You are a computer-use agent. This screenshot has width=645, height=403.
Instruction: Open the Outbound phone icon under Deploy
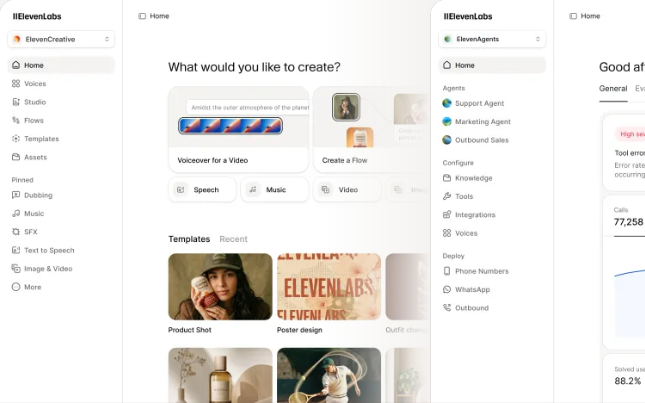(447, 308)
